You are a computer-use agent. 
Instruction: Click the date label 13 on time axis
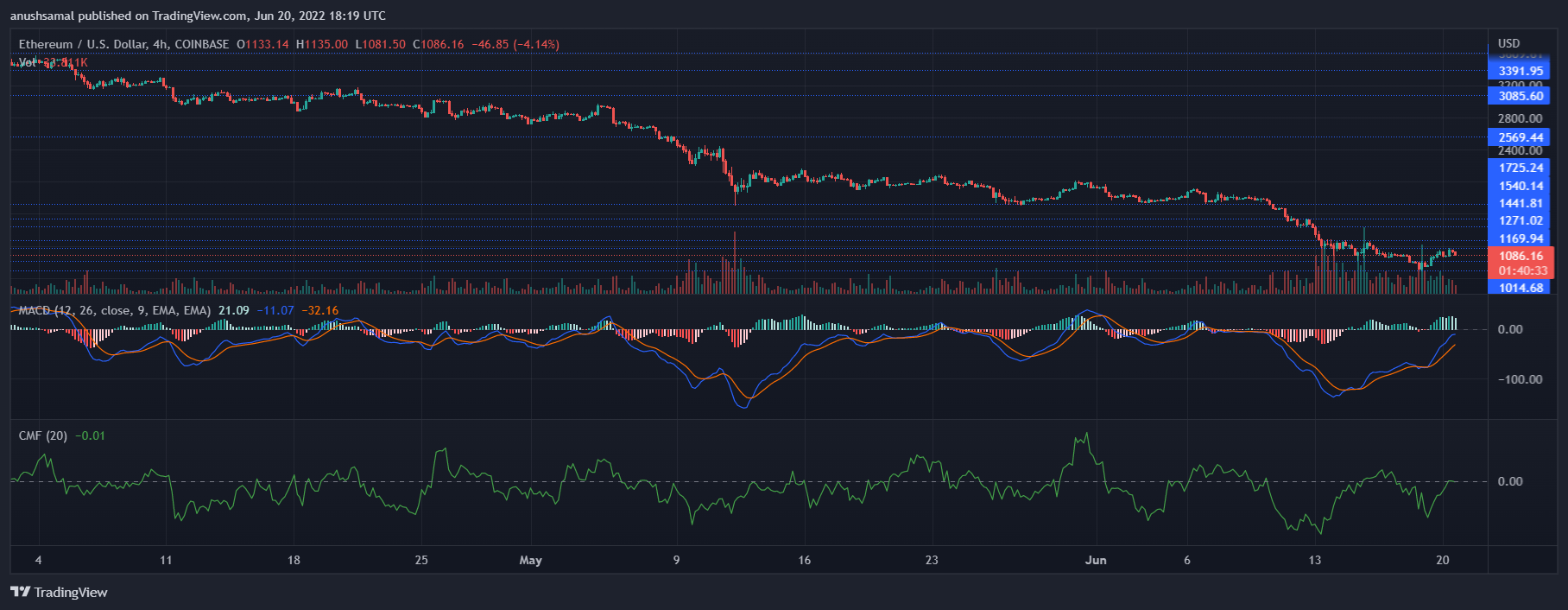point(1314,560)
